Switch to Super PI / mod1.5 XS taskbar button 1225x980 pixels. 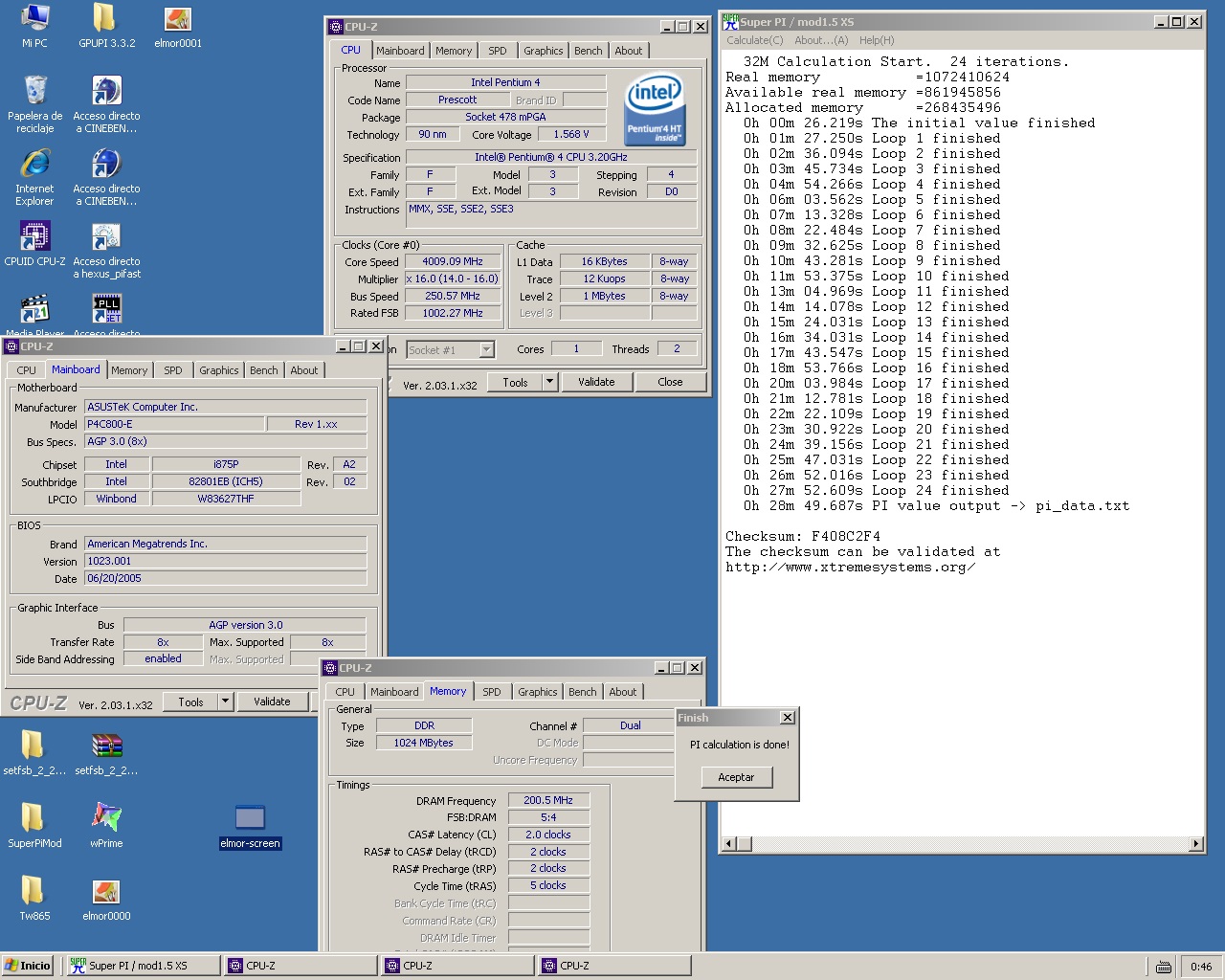[x=144, y=966]
